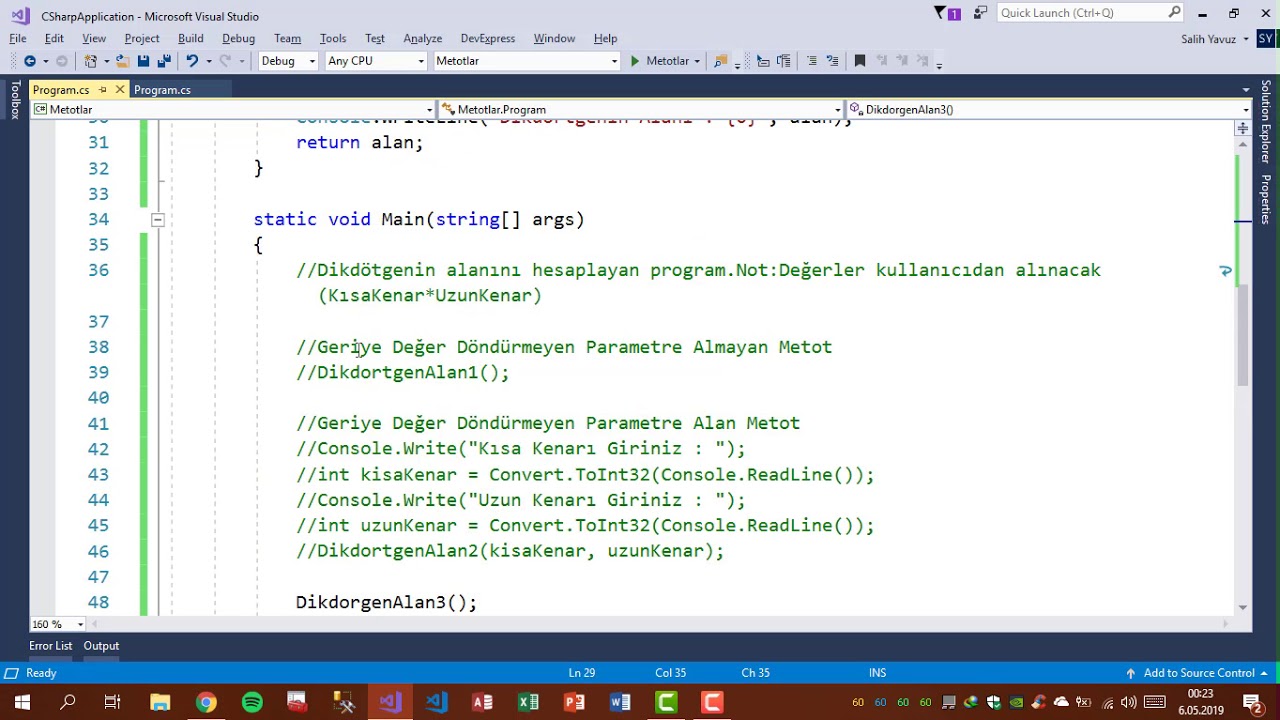
Task: Open the DevExpress menu
Action: [488, 38]
